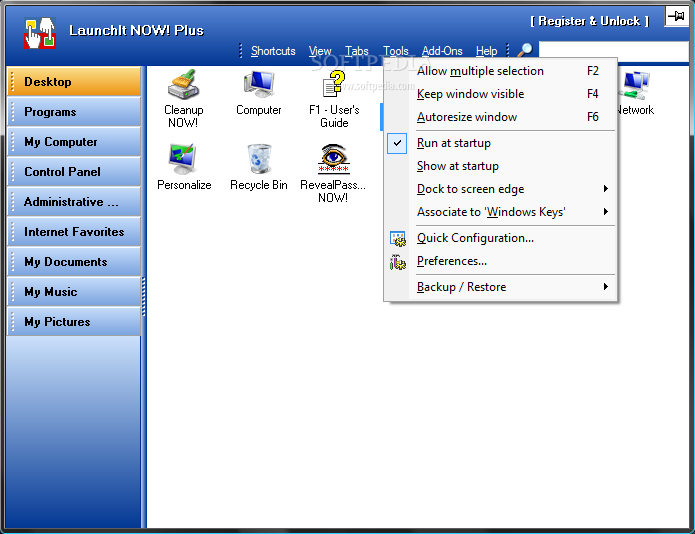Click the search input field
Image resolution: width=695 pixels, height=534 pixels.
613,51
